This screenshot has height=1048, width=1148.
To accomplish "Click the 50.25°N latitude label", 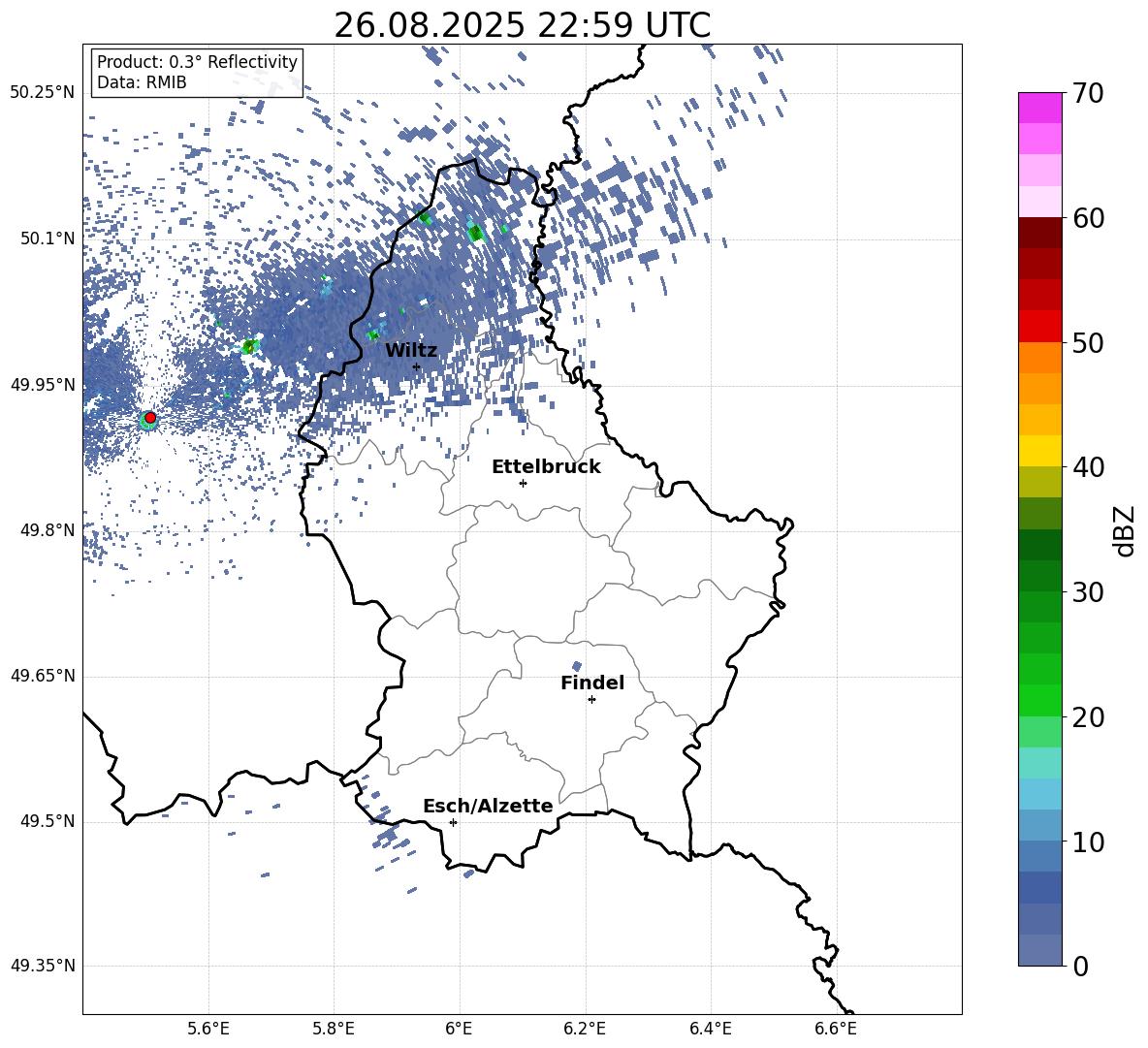I will (43, 93).
